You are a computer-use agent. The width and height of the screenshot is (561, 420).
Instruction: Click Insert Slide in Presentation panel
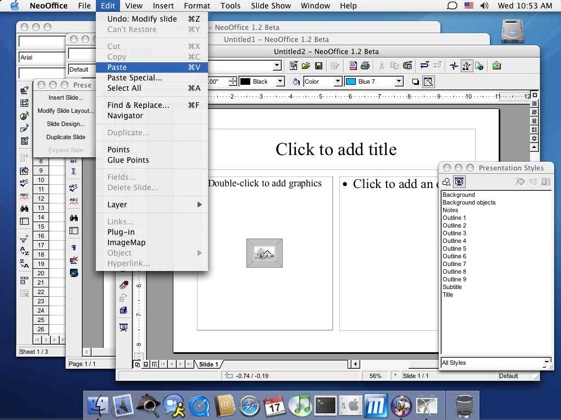point(65,98)
